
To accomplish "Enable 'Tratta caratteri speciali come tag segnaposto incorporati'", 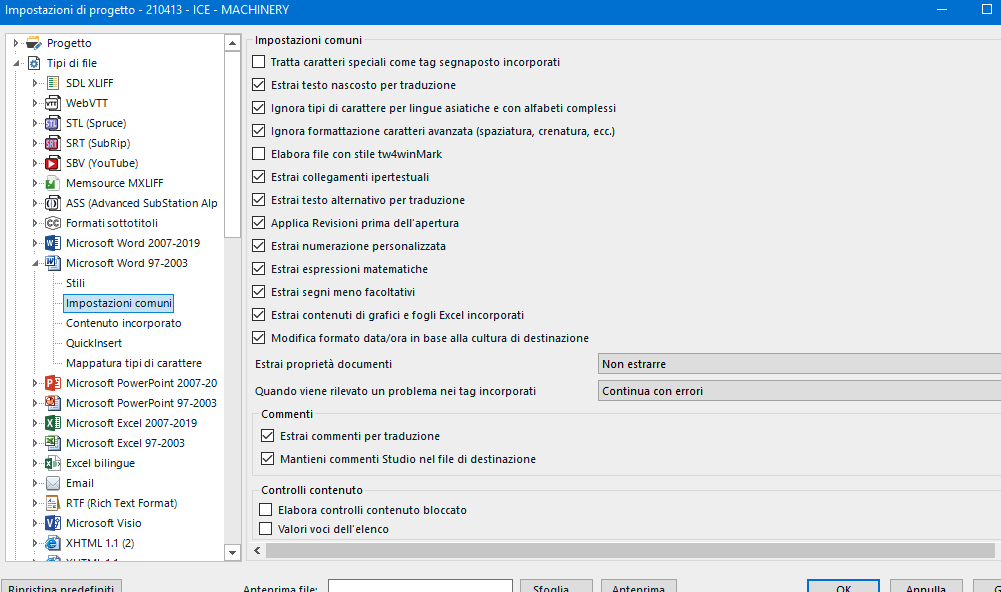I will (x=258, y=61).
